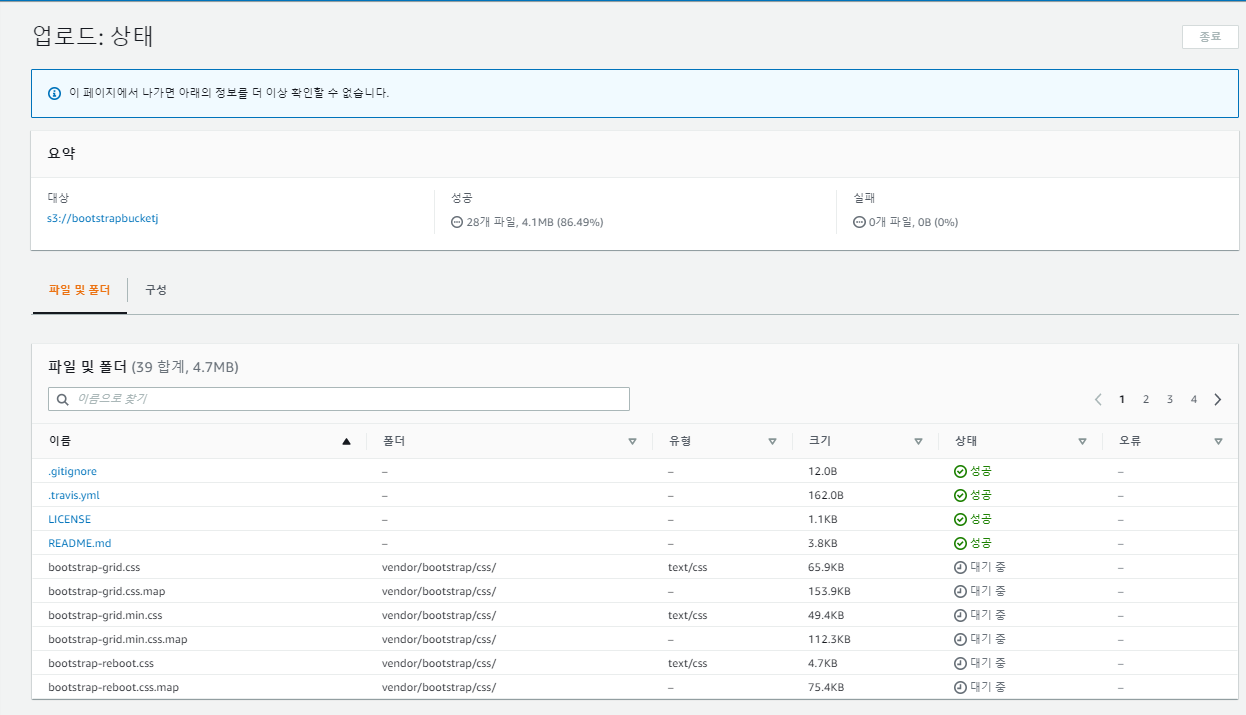This screenshot has width=1246, height=715.
Task: Go to page 3 of file list
Action: click(x=1170, y=399)
